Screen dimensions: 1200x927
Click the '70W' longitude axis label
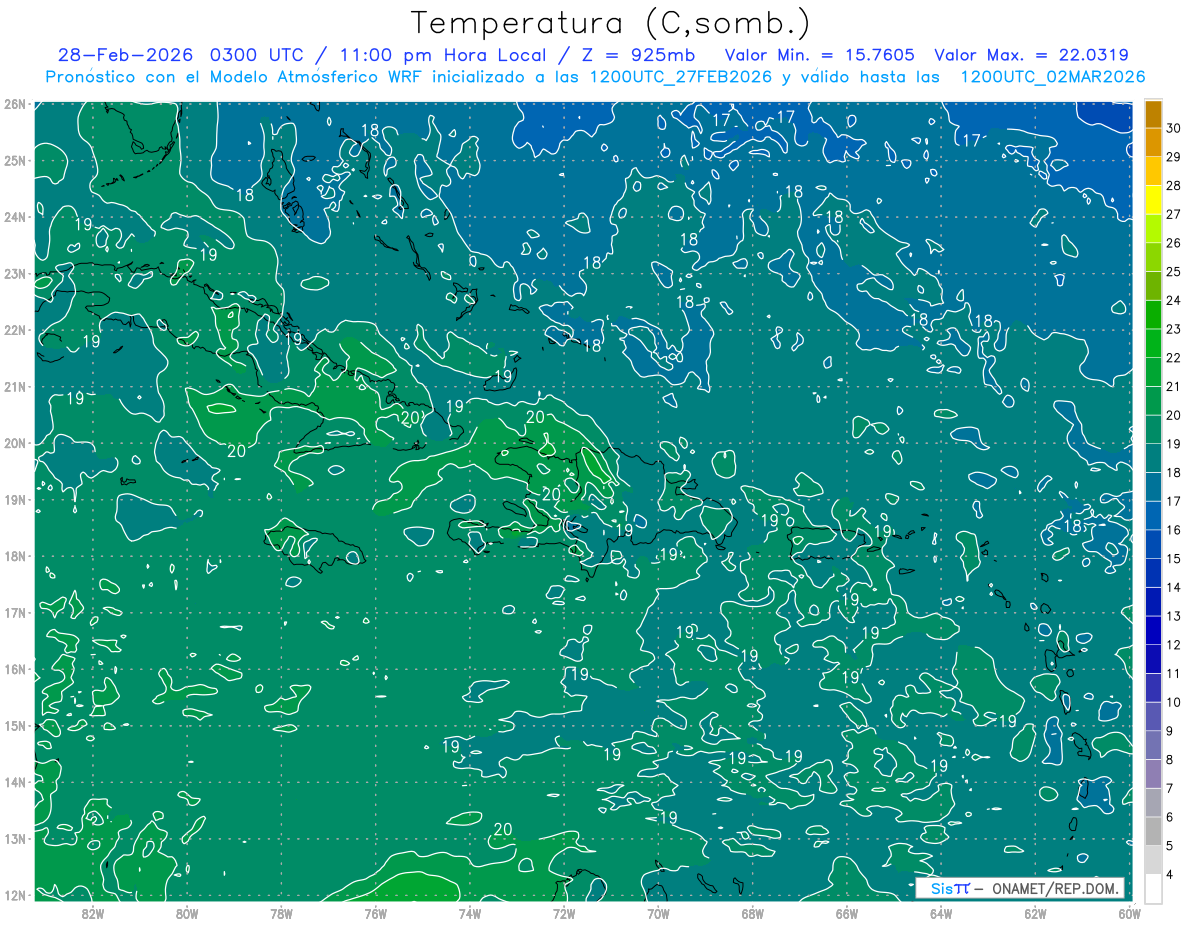click(x=658, y=912)
